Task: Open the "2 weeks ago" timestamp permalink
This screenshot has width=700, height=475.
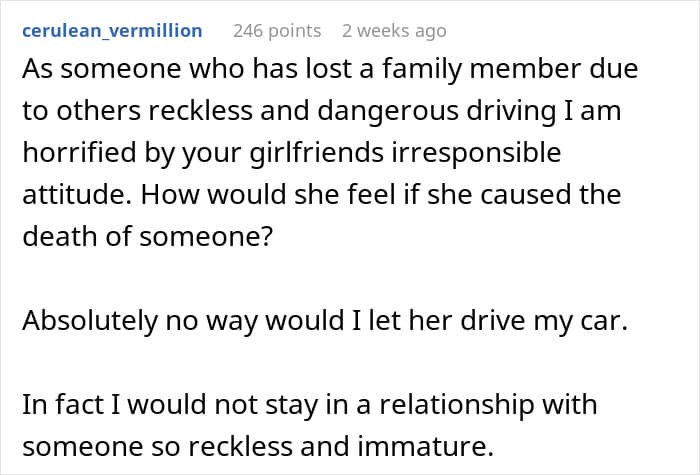Action: 393,31
